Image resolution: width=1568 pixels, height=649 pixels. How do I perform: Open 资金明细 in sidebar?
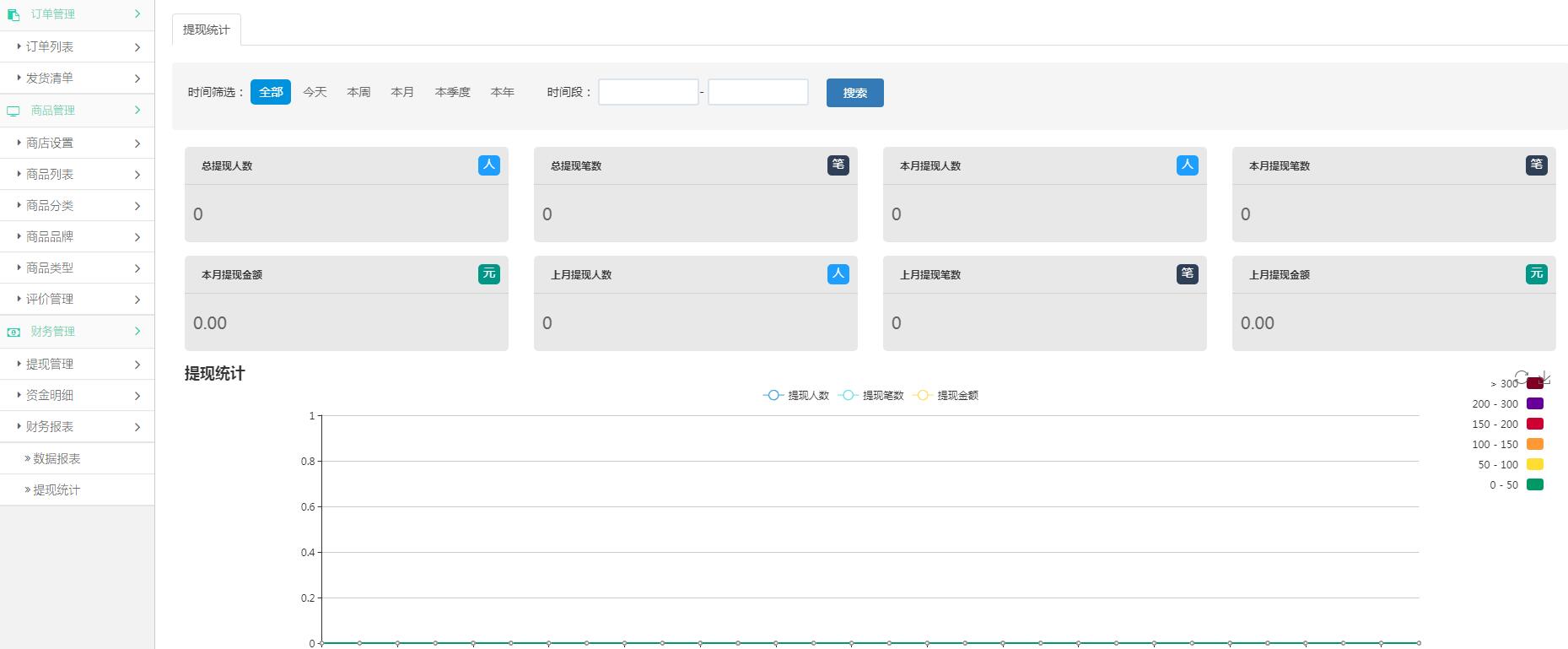click(x=77, y=395)
